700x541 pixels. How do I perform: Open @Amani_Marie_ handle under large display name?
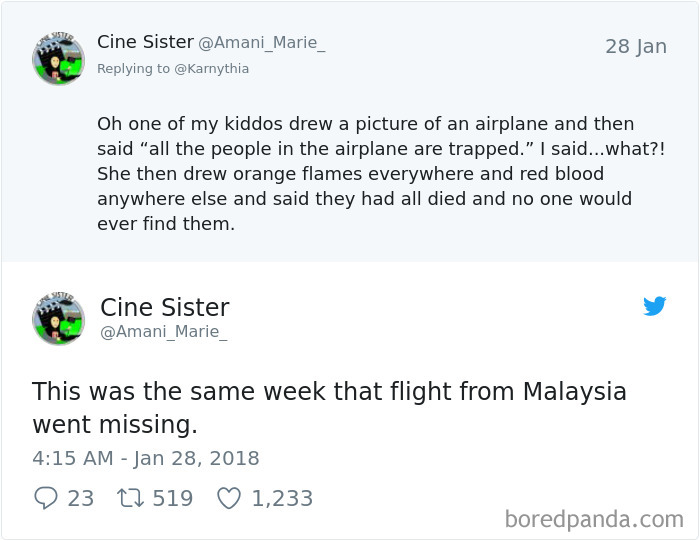[x=163, y=333]
